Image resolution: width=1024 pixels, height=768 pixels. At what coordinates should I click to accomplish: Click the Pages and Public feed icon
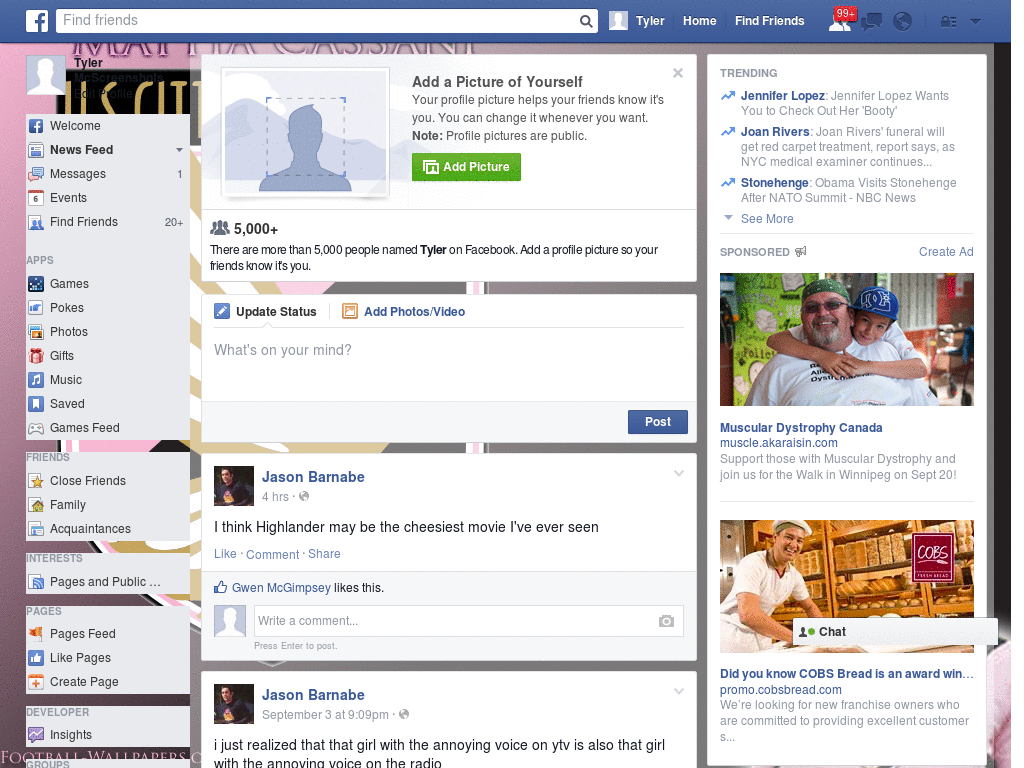pos(36,582)
